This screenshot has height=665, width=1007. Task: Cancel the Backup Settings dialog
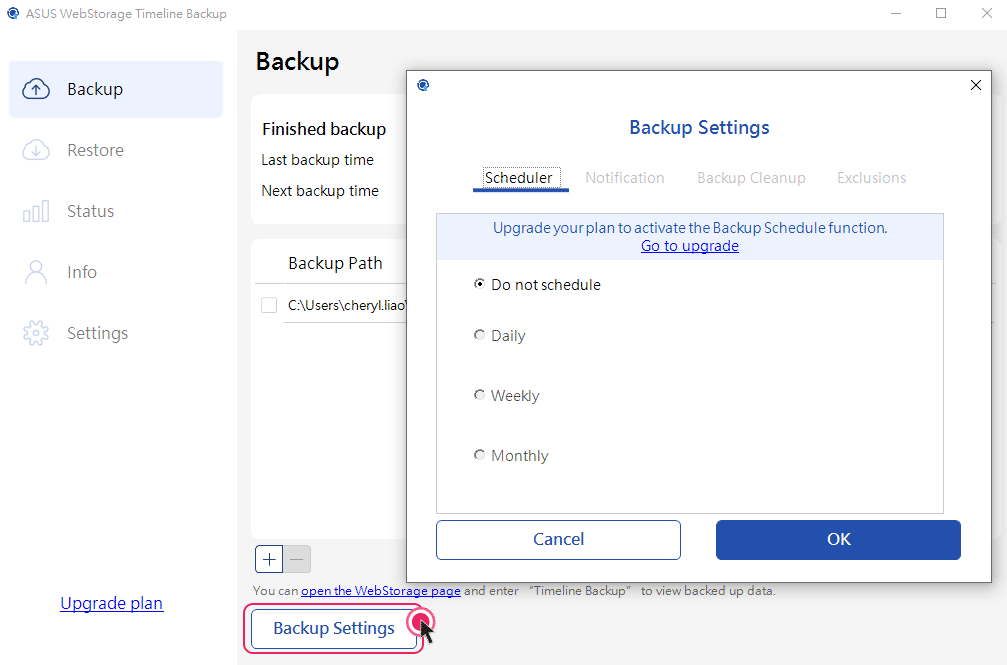(x=557, y=539)
